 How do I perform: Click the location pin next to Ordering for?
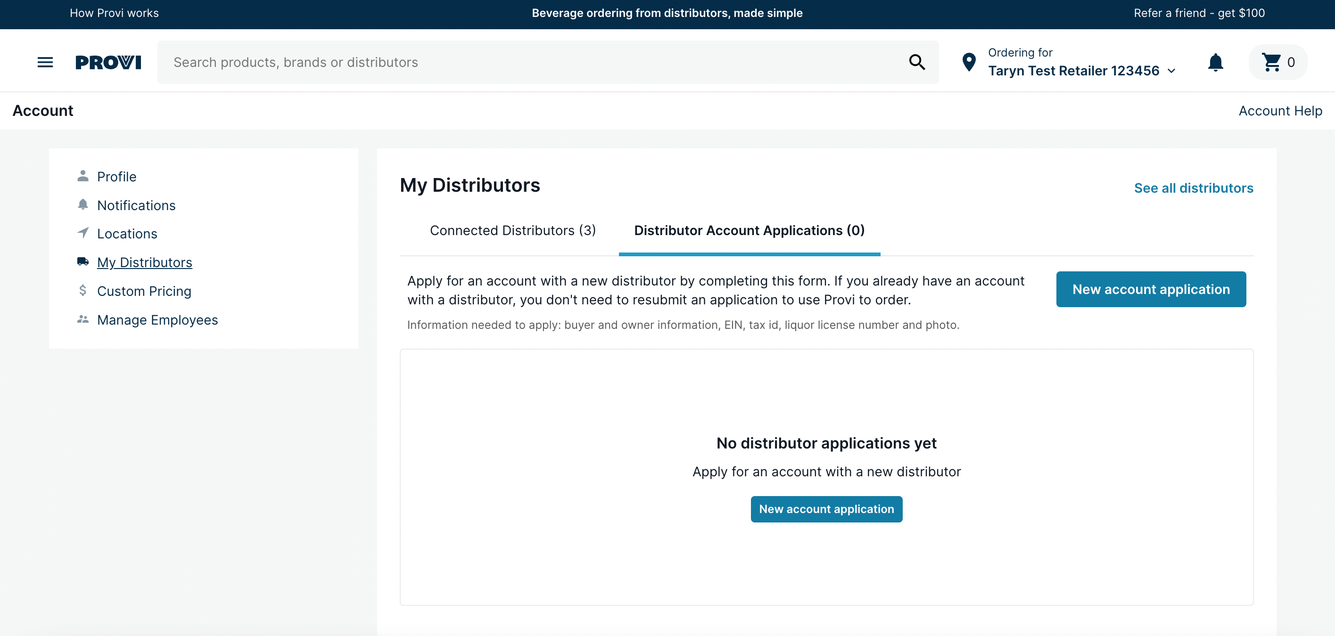(968, 61)
